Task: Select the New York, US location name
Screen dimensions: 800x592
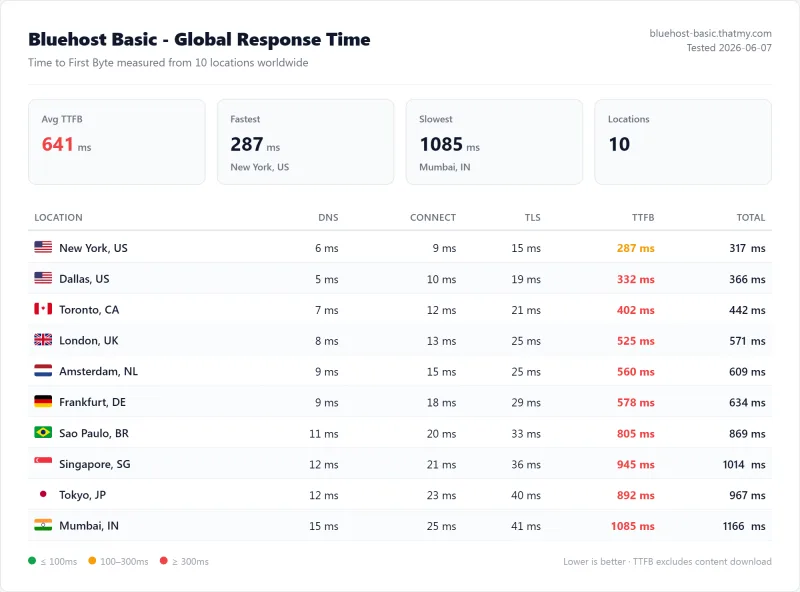Action: point(93,248)
